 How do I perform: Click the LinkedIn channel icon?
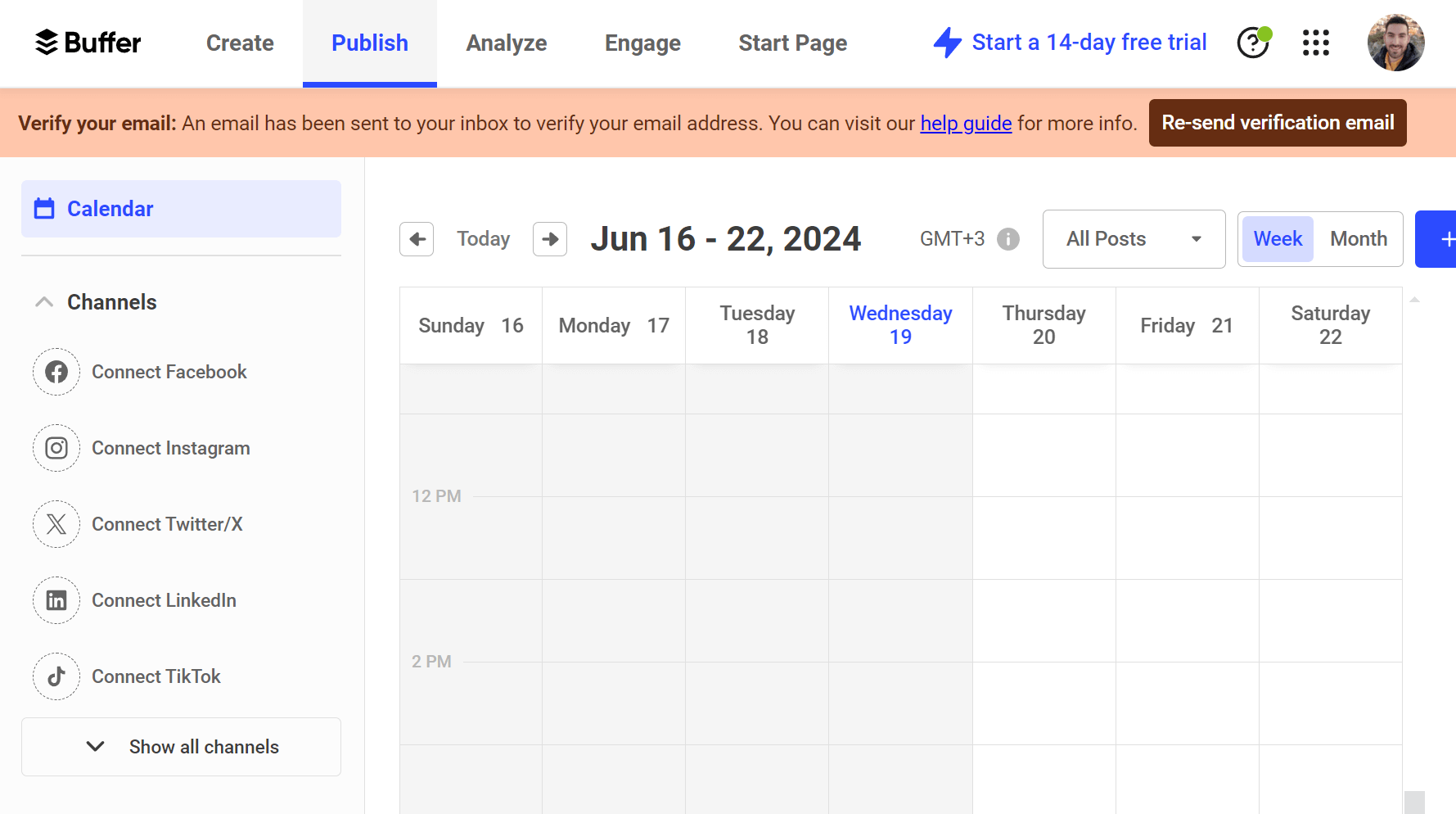click(x=56, y=600)
